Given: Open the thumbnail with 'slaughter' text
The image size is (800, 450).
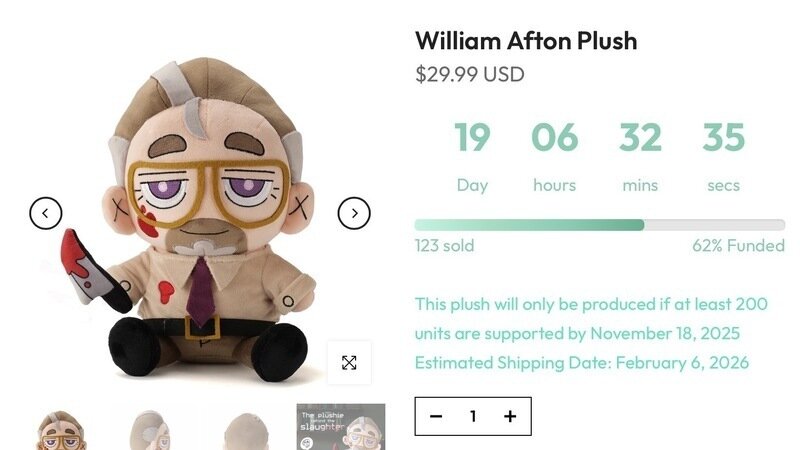Looking at the screenshot, I should click(x=341, y=428).
